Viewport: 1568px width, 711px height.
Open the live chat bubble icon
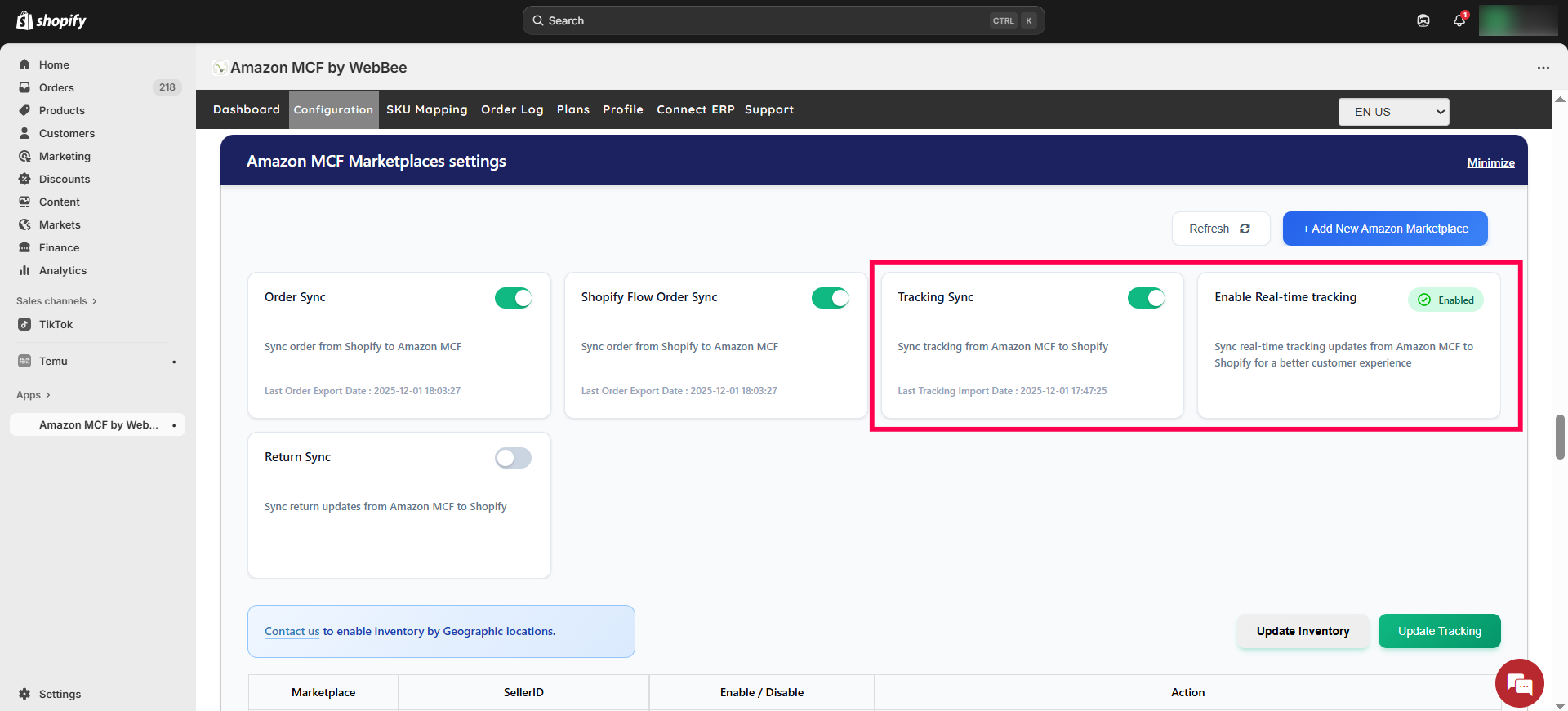(x=1519, y=683)
